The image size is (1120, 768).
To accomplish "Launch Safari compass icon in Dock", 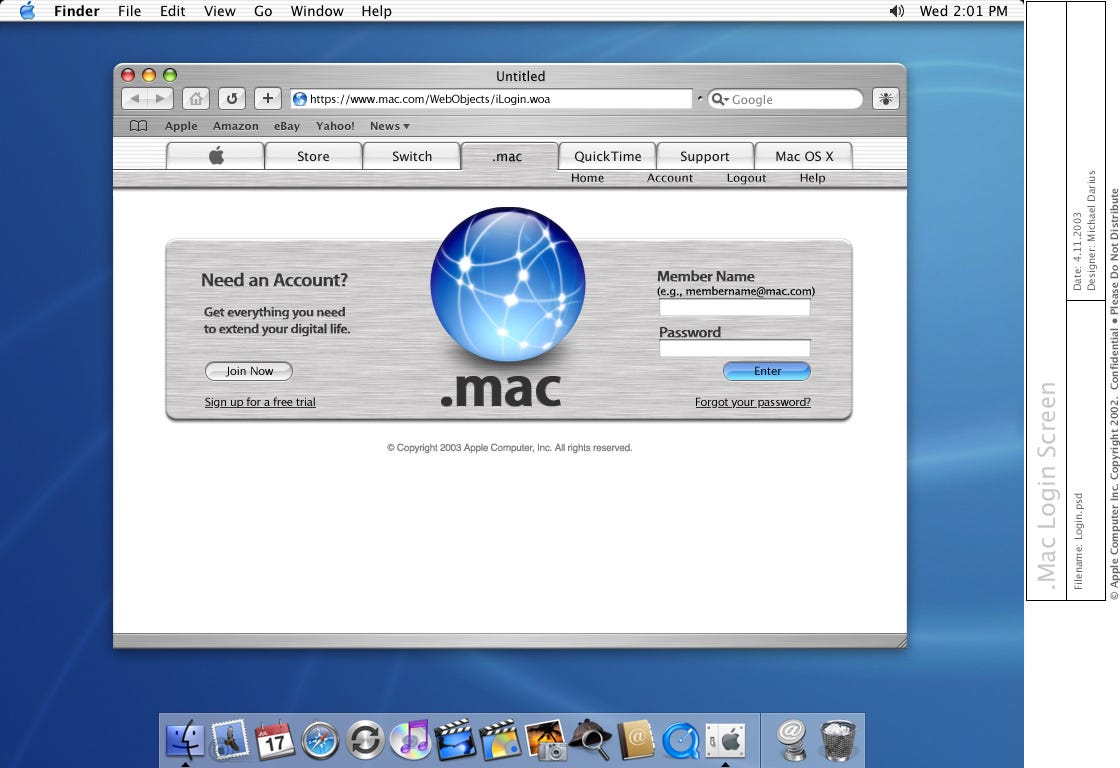I will [319, 740].
